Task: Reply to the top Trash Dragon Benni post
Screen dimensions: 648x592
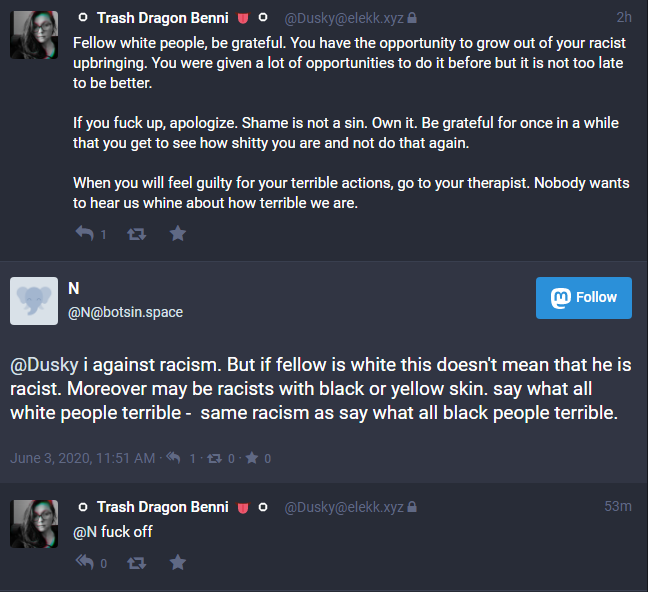Action: click(85, 233)
